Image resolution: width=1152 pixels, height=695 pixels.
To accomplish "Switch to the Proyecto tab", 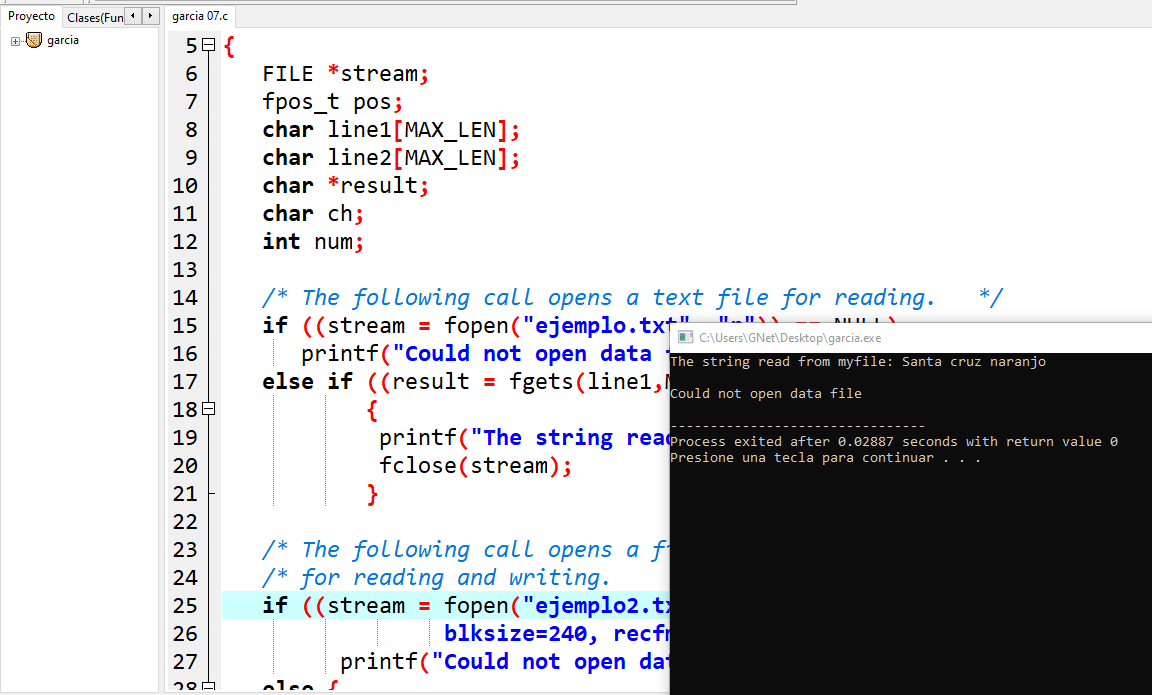I will coord(31,16).
